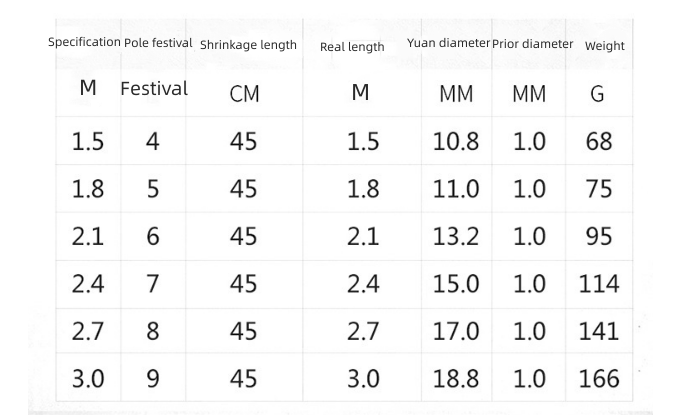Select the weight value 166
697x415 pixels.
[599, 379]
